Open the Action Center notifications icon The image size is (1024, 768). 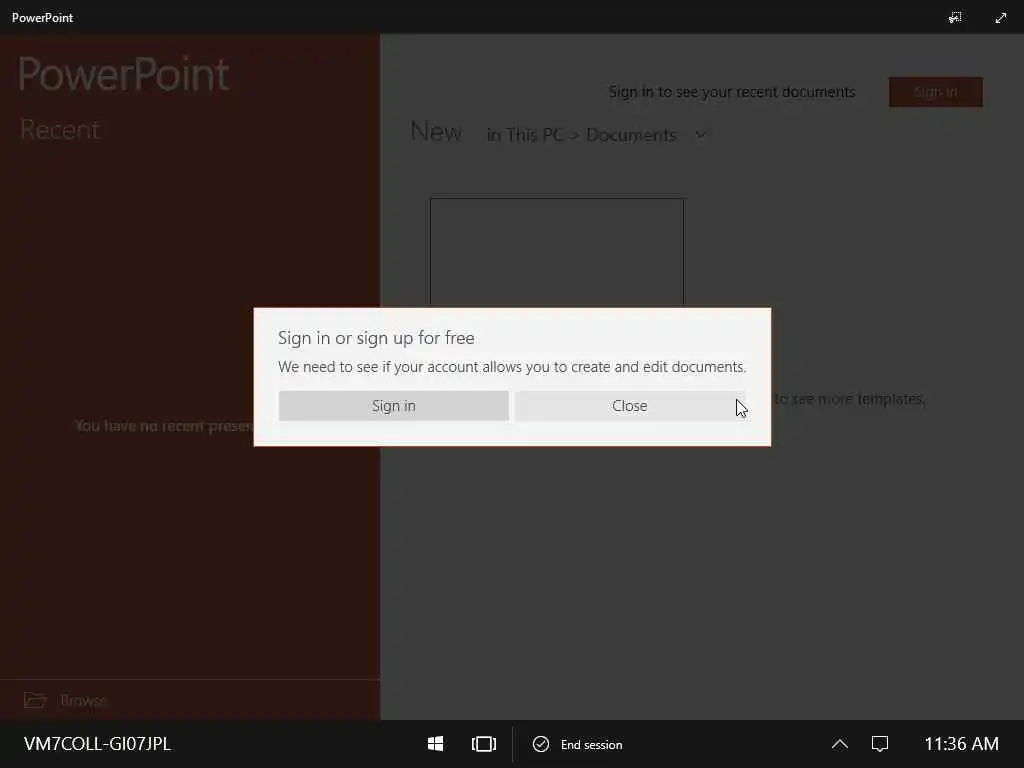click(880, 744)
